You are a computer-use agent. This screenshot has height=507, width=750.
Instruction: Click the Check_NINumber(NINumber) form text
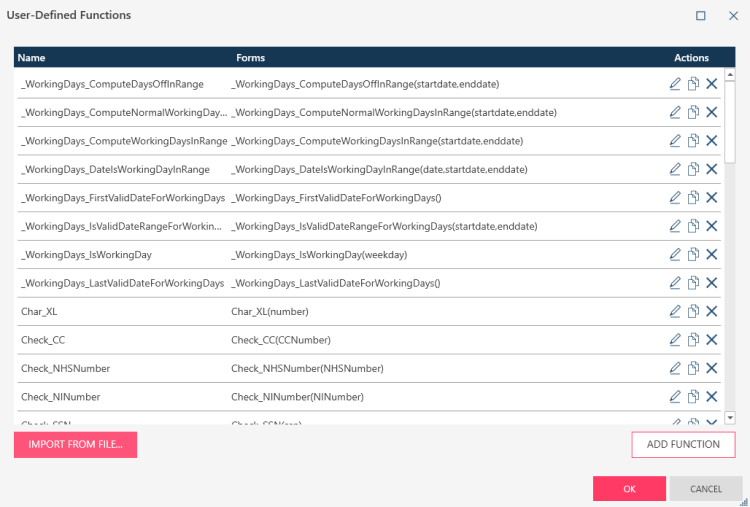298,397
